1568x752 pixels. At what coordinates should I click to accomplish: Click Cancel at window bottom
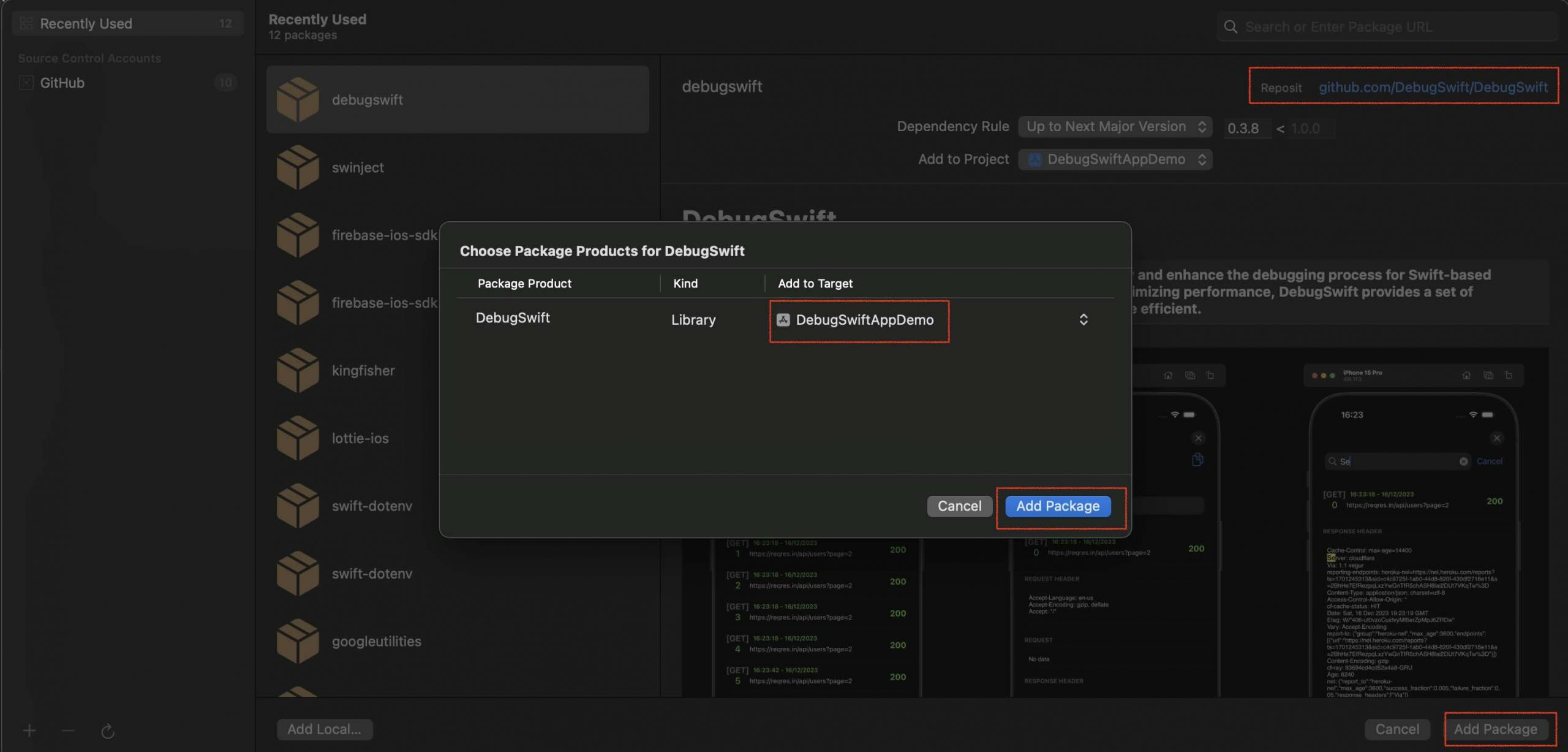(1397, 729)
